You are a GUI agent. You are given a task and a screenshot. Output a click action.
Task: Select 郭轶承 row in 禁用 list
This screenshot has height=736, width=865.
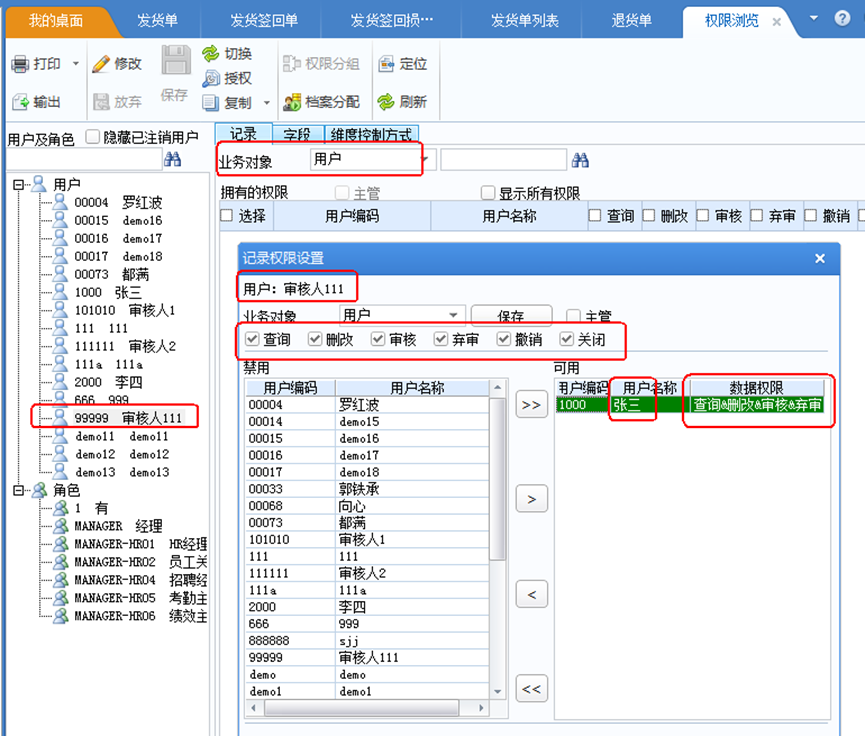point(367,489)
